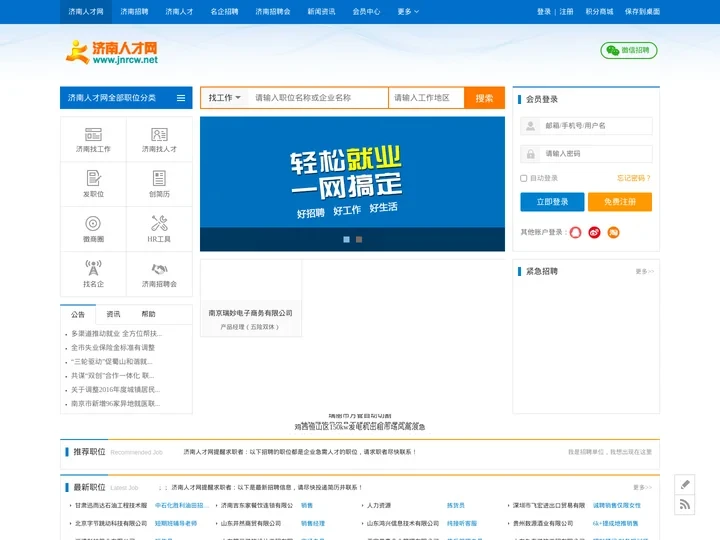Click the 忘记密码 link
Image resolution: width=720 pixels, height=540 pixels.
coord(633,178)
